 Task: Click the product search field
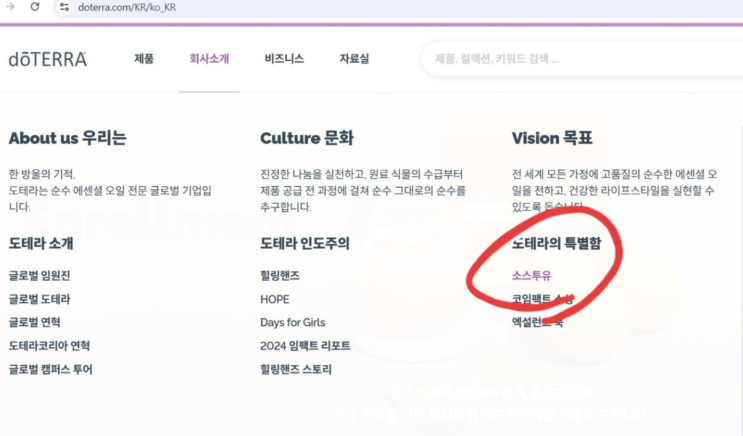[580, 59]
